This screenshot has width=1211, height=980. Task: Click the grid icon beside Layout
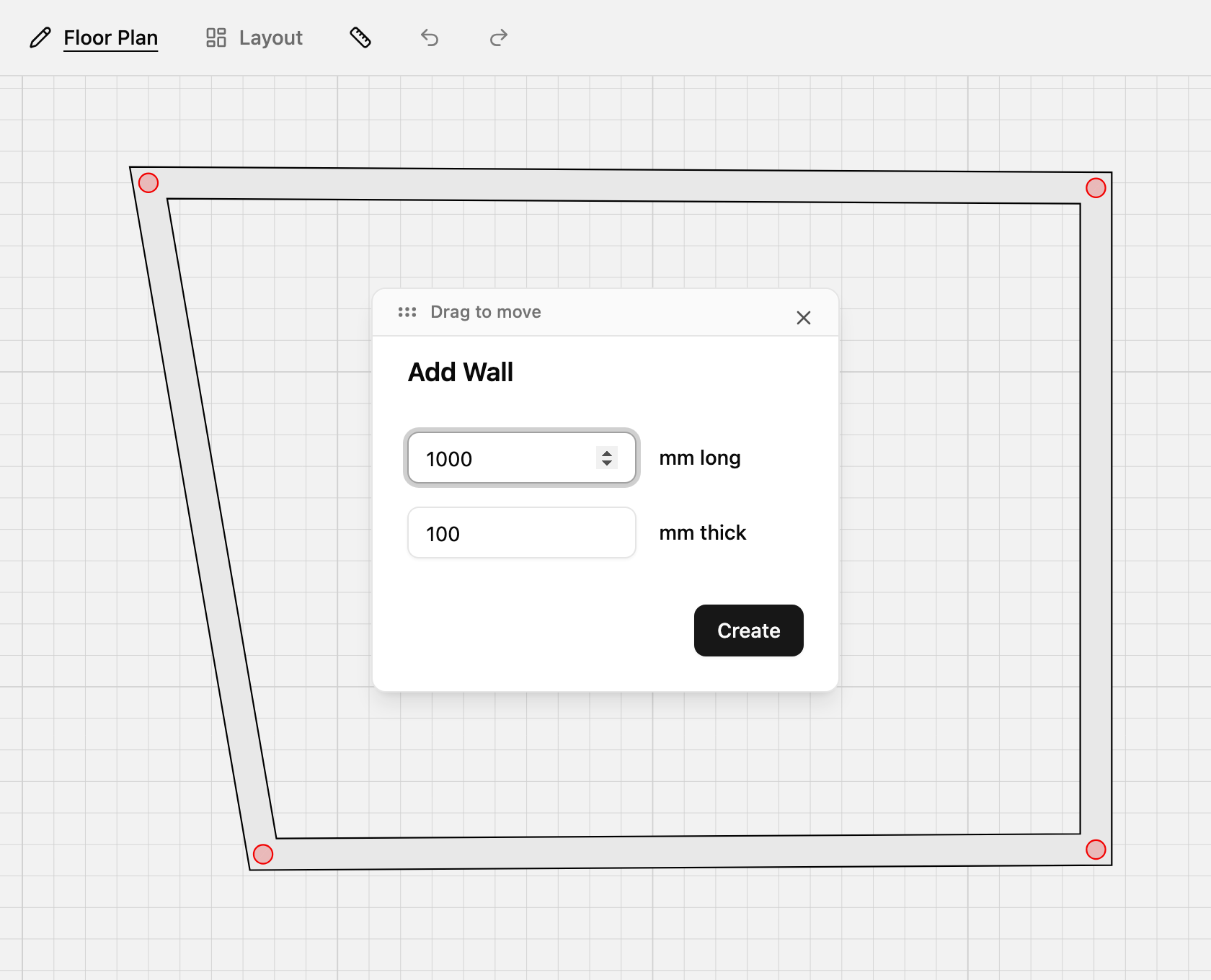(x=216, y=37)
